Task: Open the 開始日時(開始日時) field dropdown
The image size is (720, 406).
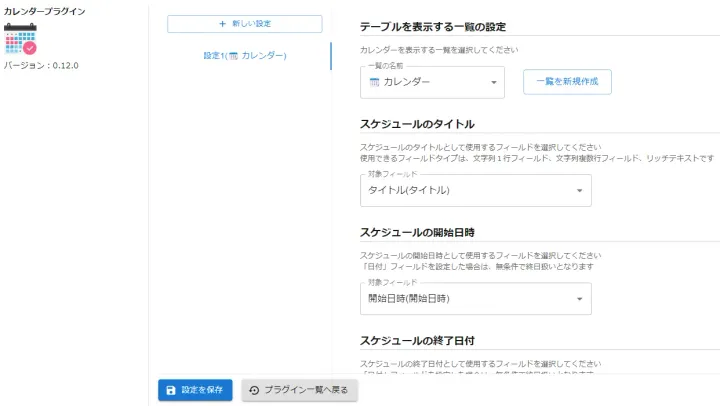Action: coord(476,299)
